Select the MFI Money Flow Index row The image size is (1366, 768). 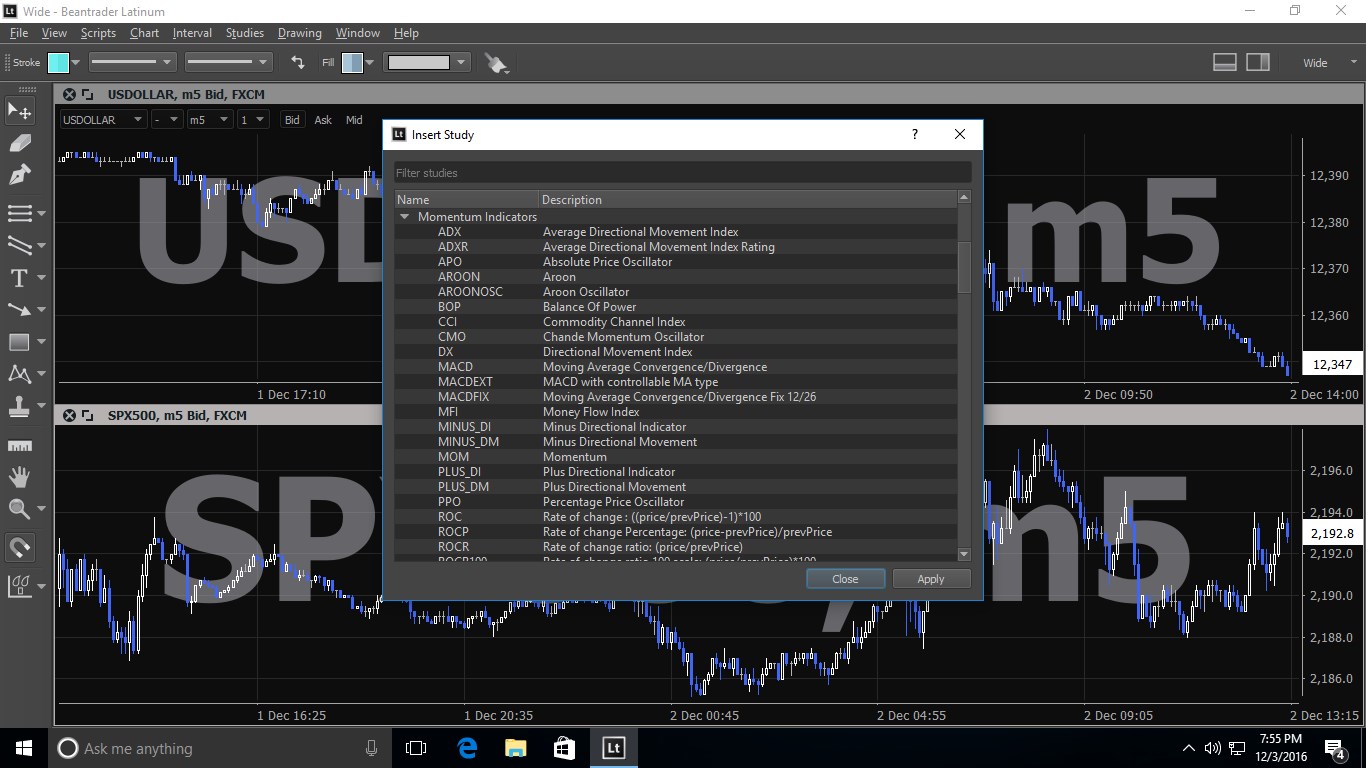[x=676, y=412]
